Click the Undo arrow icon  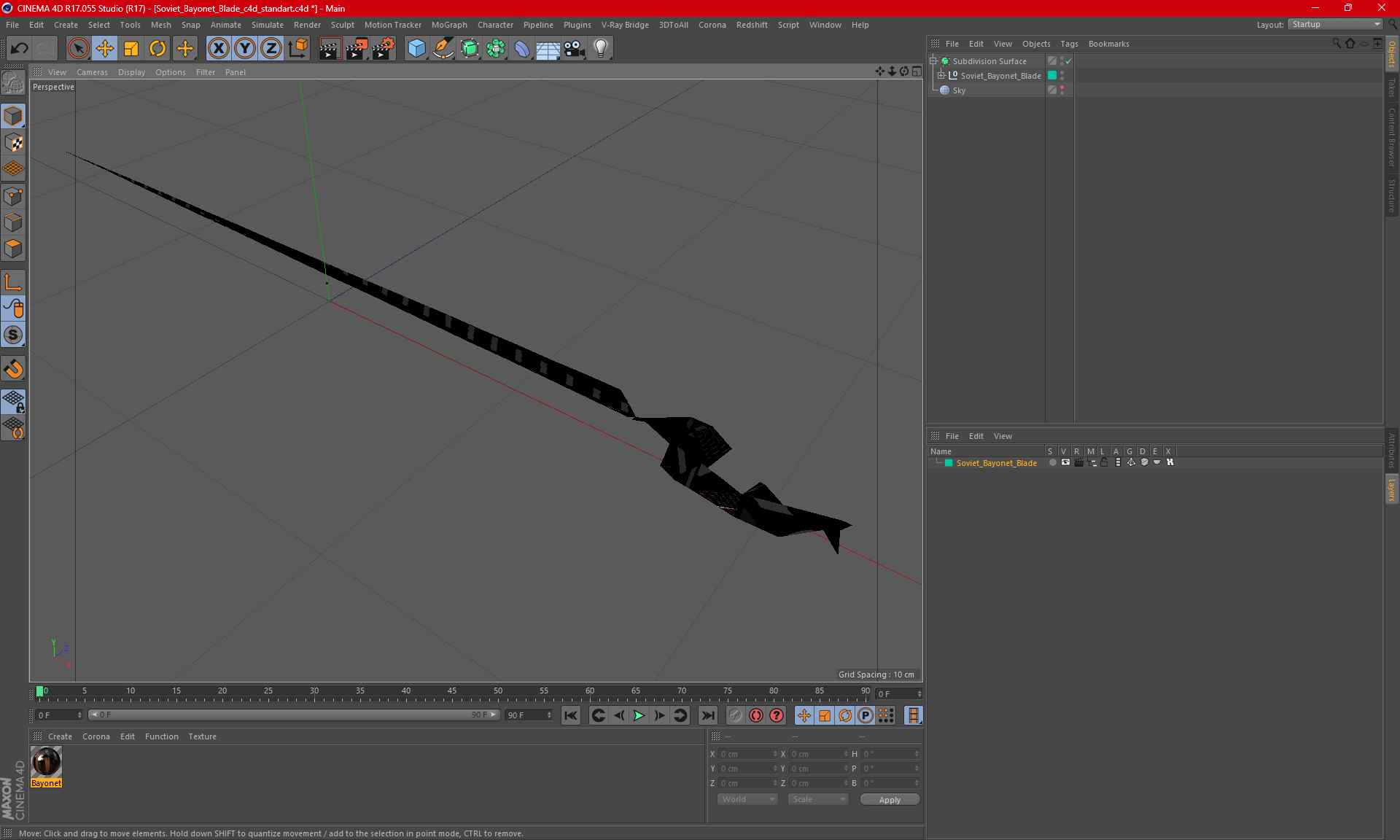tap(20, 49)
